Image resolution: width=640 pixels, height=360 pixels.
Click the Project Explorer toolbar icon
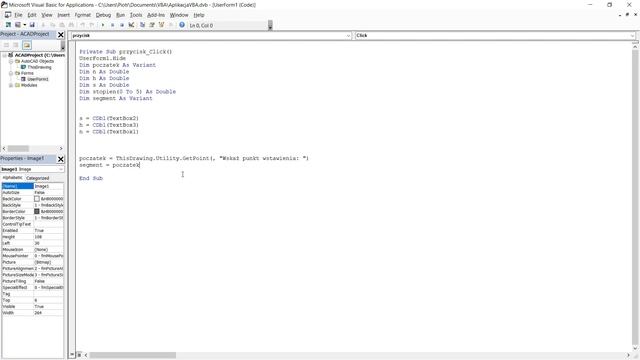[142, 25]
